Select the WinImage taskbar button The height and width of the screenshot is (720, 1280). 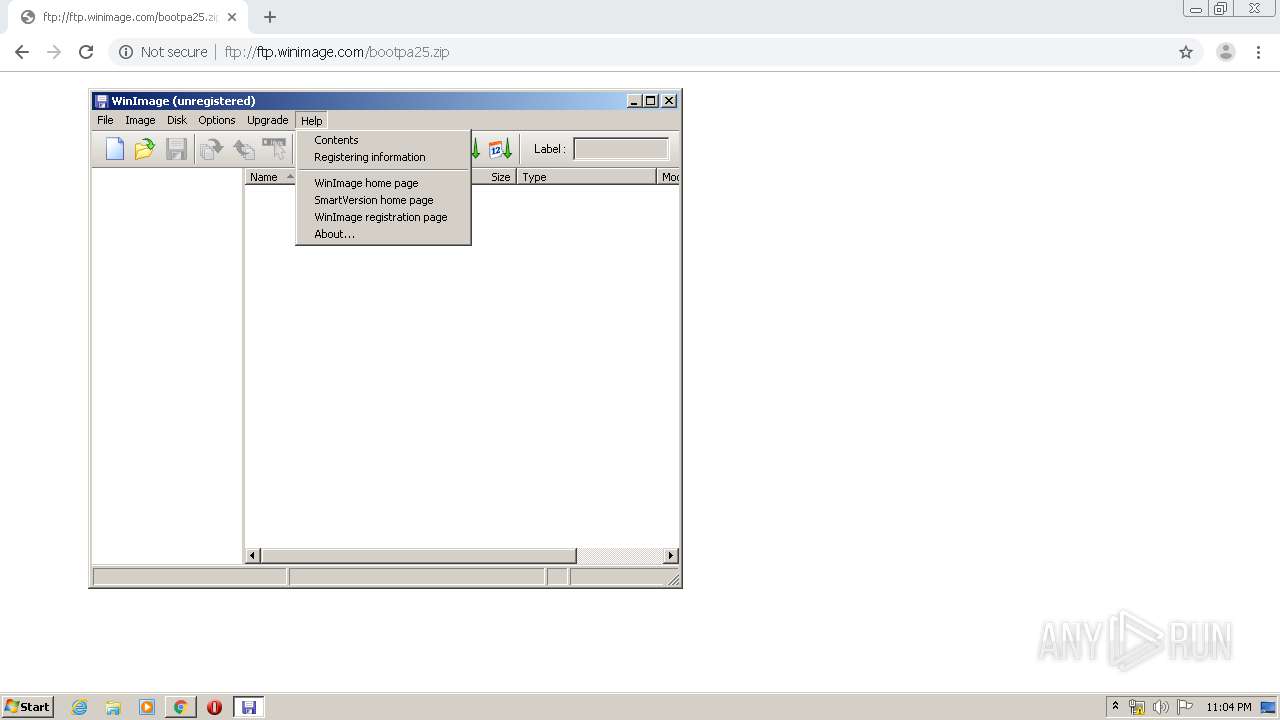point(248,707)
